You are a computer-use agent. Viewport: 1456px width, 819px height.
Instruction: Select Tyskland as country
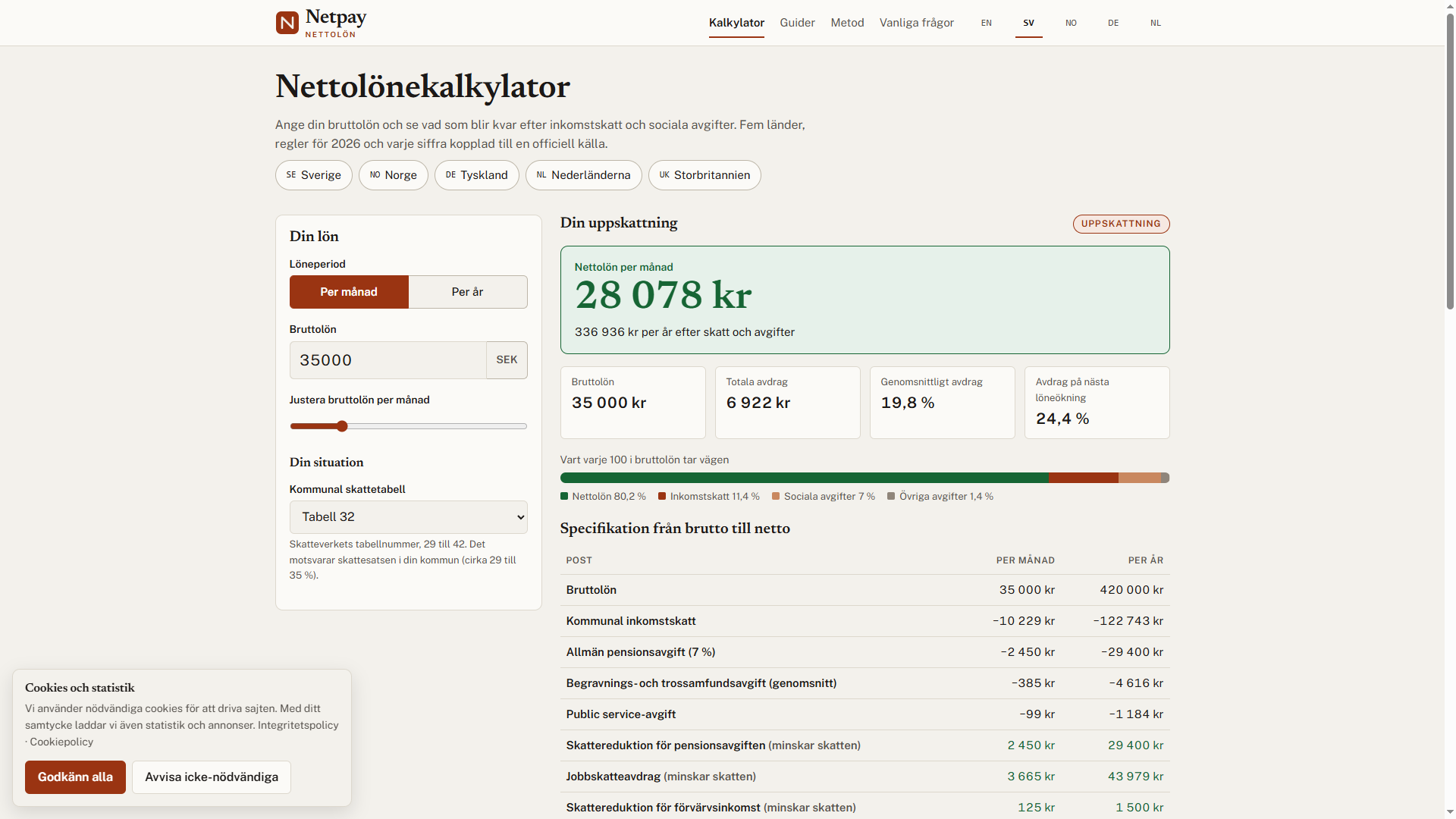[476, 175]
